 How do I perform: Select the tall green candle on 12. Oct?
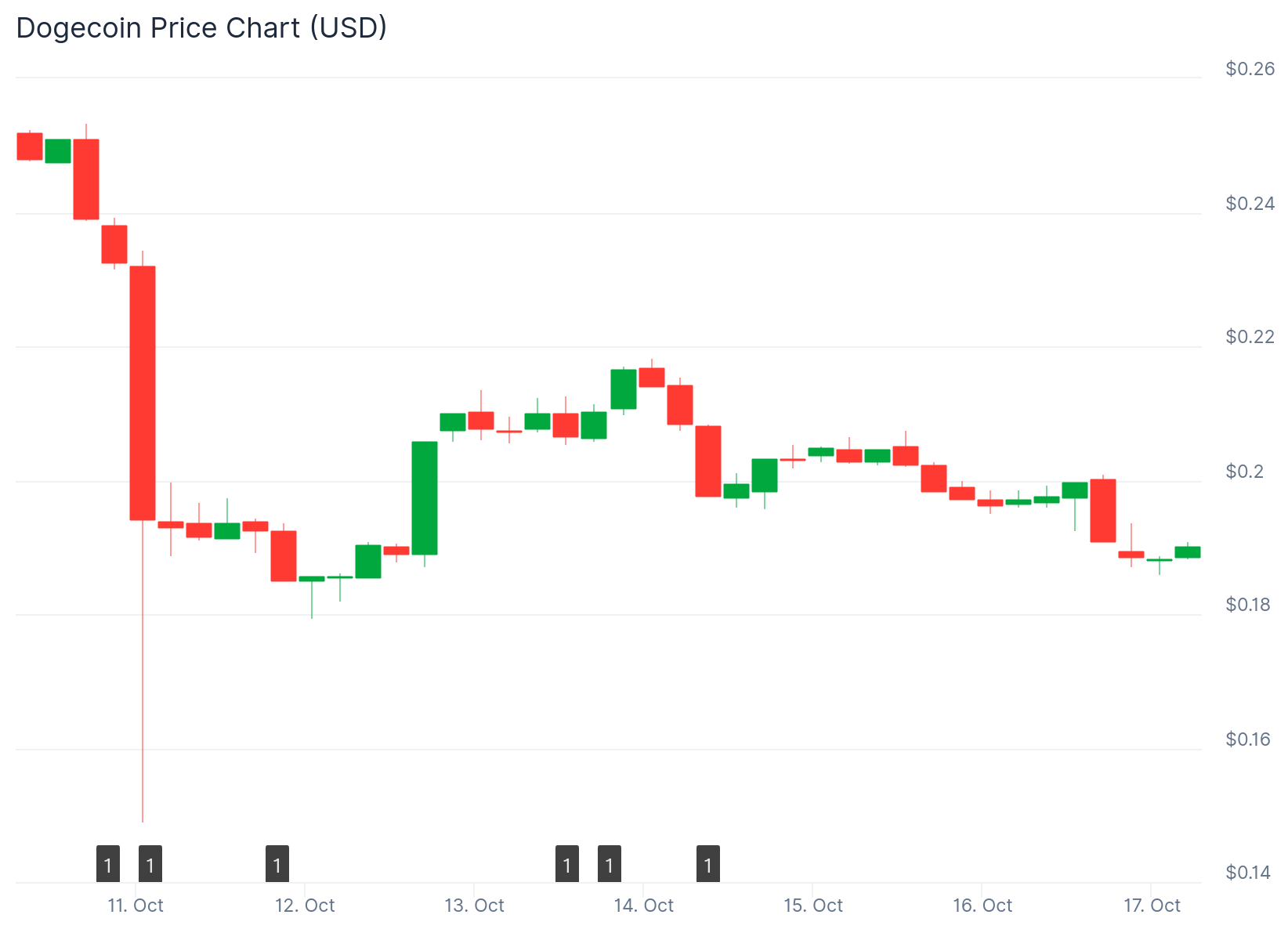(x=425, y=498)
